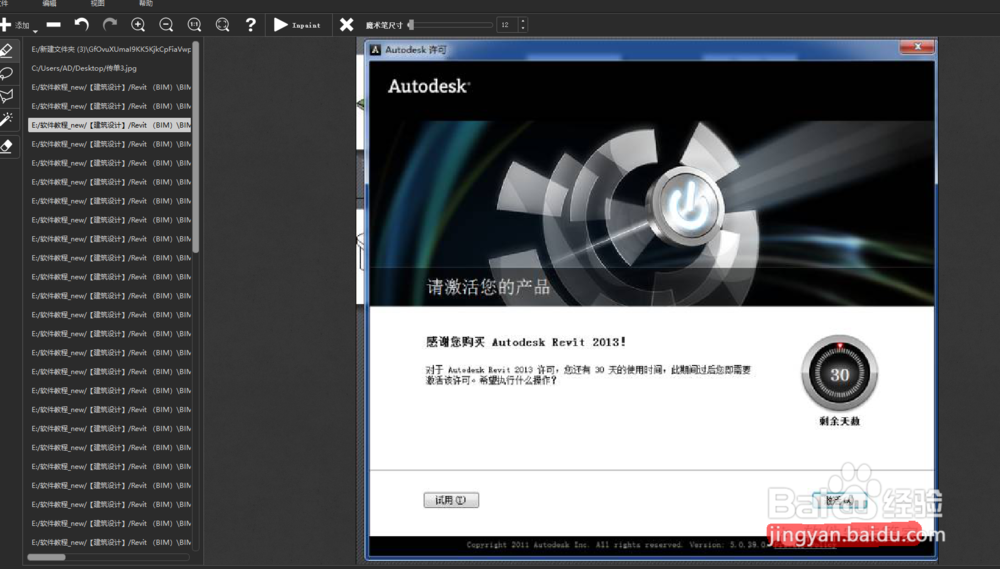Open help via the question mark icon
This screenshot has height=569, width=1000.
point(251,24)
